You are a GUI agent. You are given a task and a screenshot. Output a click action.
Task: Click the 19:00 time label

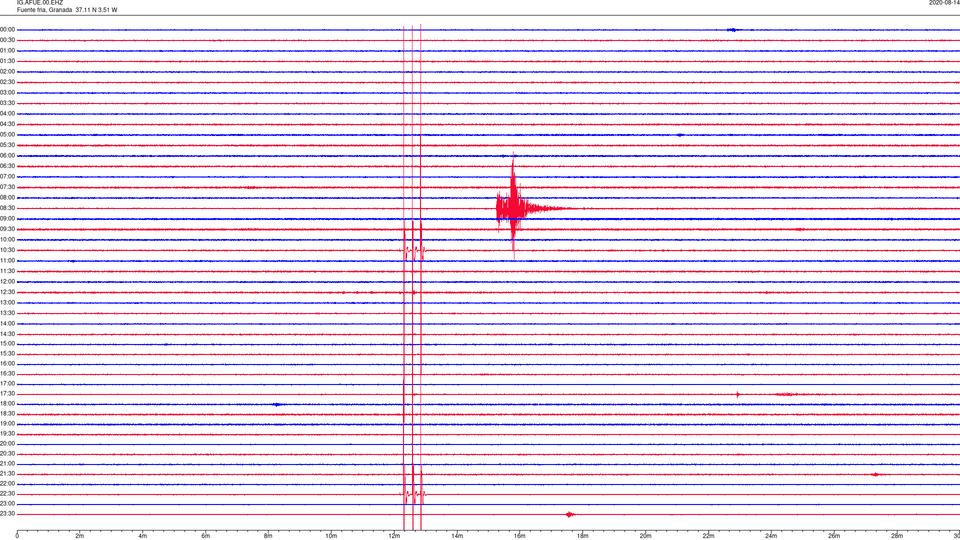tap(7, 424)
